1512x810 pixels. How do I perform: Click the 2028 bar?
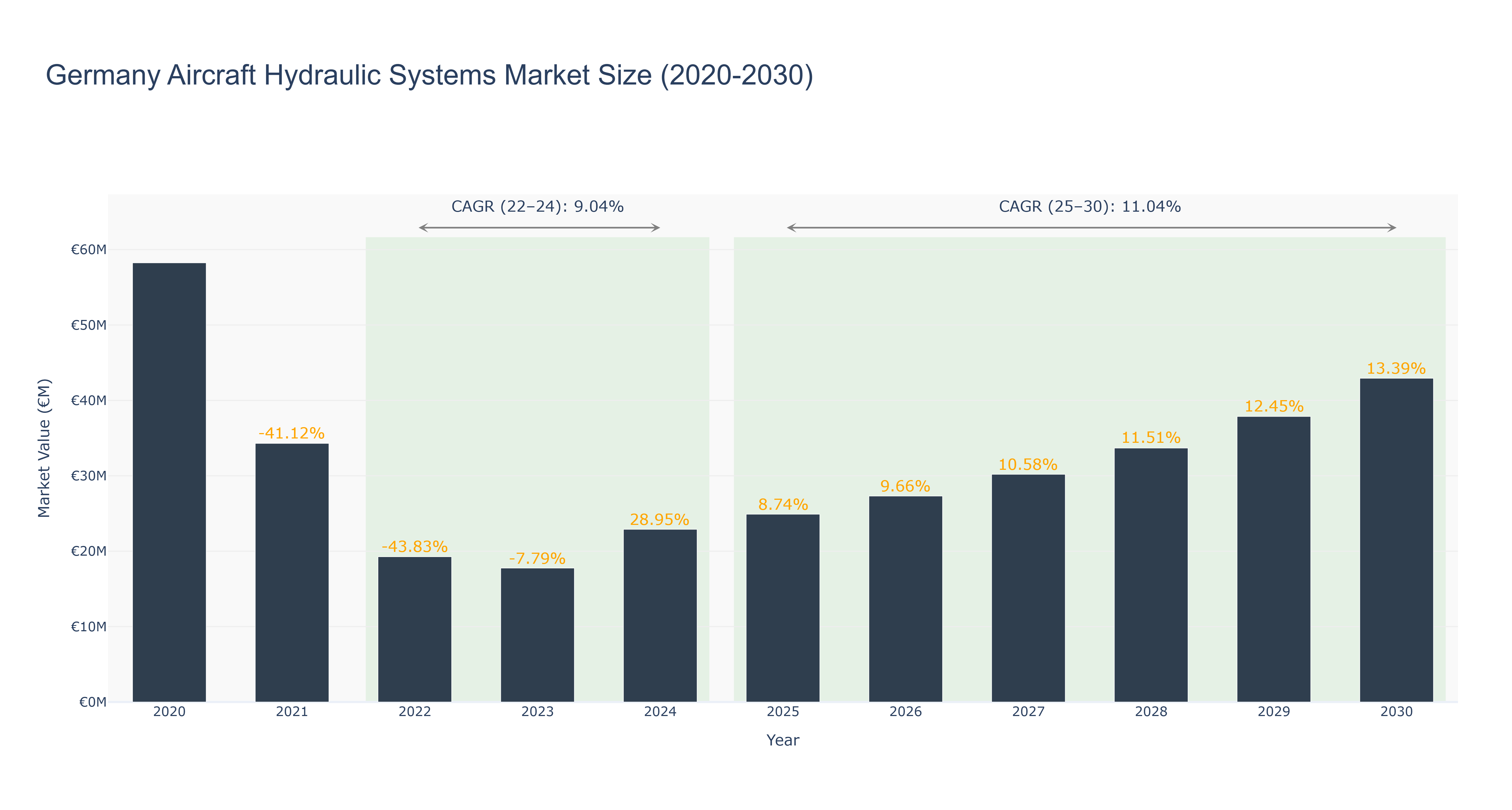[x=1150, y=575]
